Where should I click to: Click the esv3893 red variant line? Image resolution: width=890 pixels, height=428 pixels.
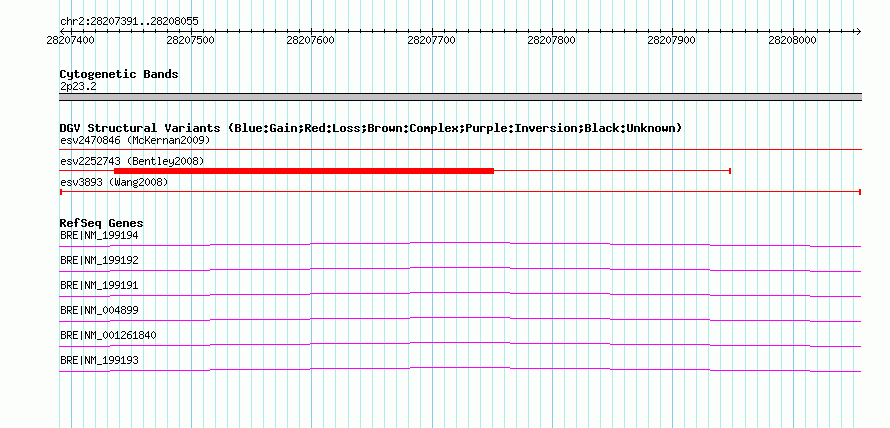[460, 192]
